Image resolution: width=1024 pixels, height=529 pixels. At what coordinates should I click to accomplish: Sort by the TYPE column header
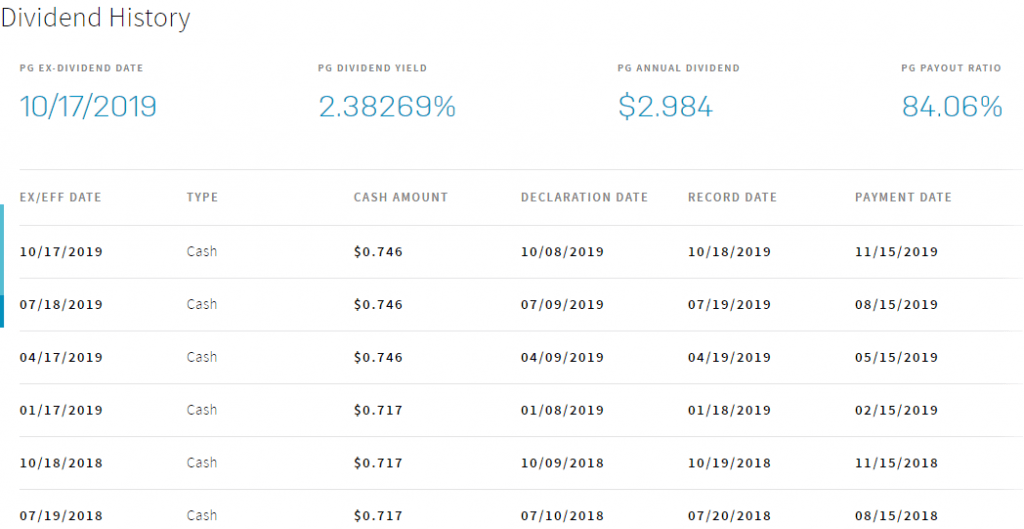(x=202, y=198)
